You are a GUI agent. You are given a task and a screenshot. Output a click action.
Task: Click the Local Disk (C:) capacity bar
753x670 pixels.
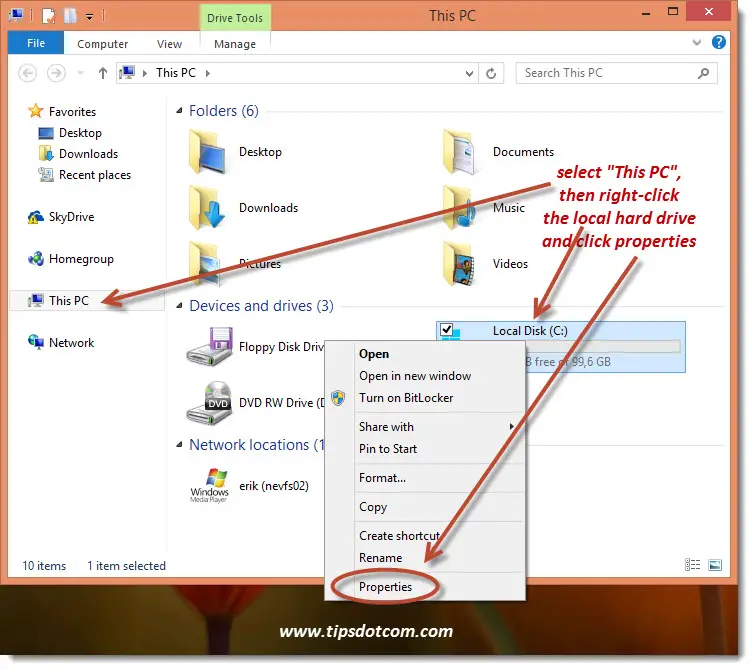tap(603, 346)
